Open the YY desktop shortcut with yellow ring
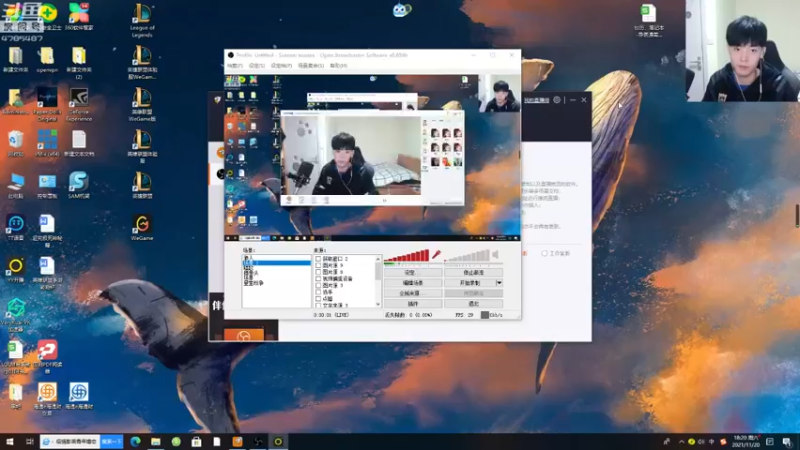Image resolution: width=800 pixels, height=450 pixels. tap(15, 269)
